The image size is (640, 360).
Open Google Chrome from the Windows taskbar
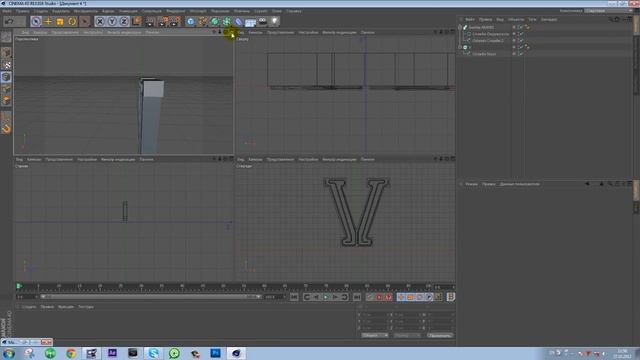click(71, 353)
